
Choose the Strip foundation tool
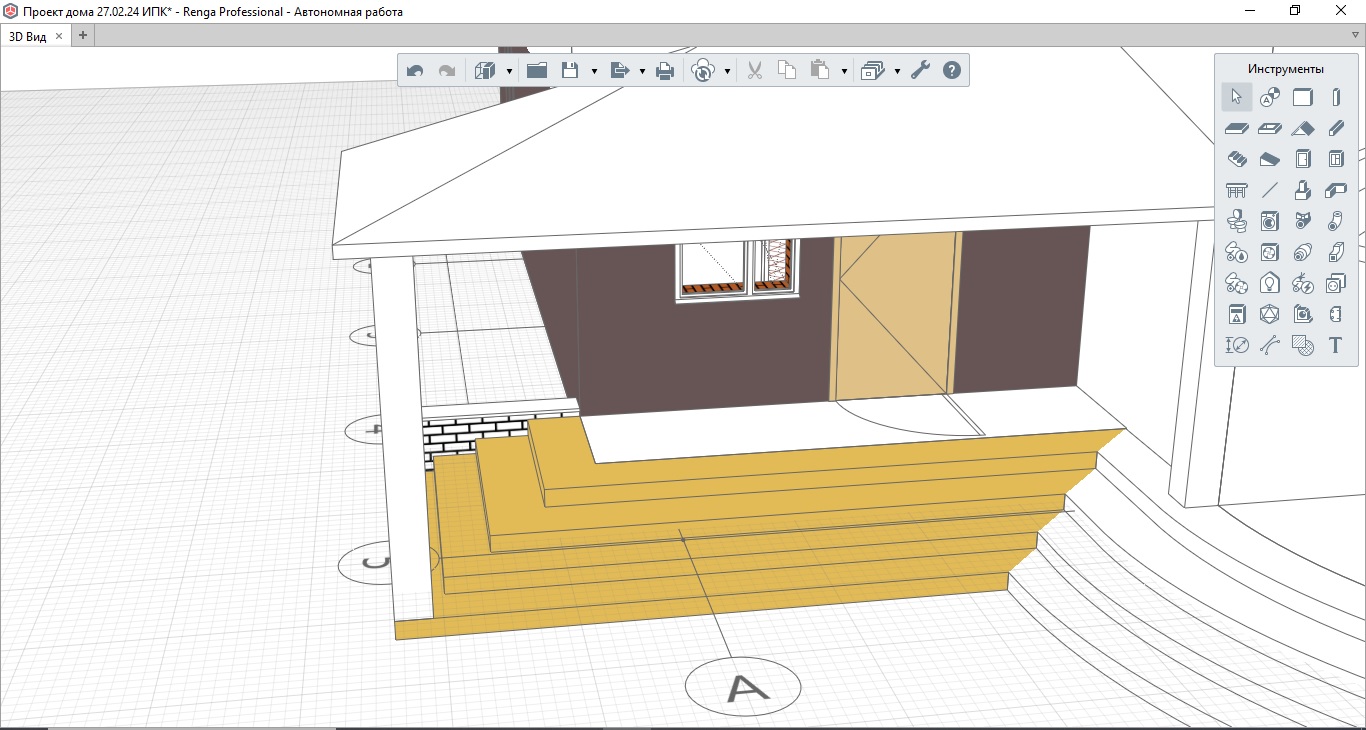click(x=1335, y=190)
